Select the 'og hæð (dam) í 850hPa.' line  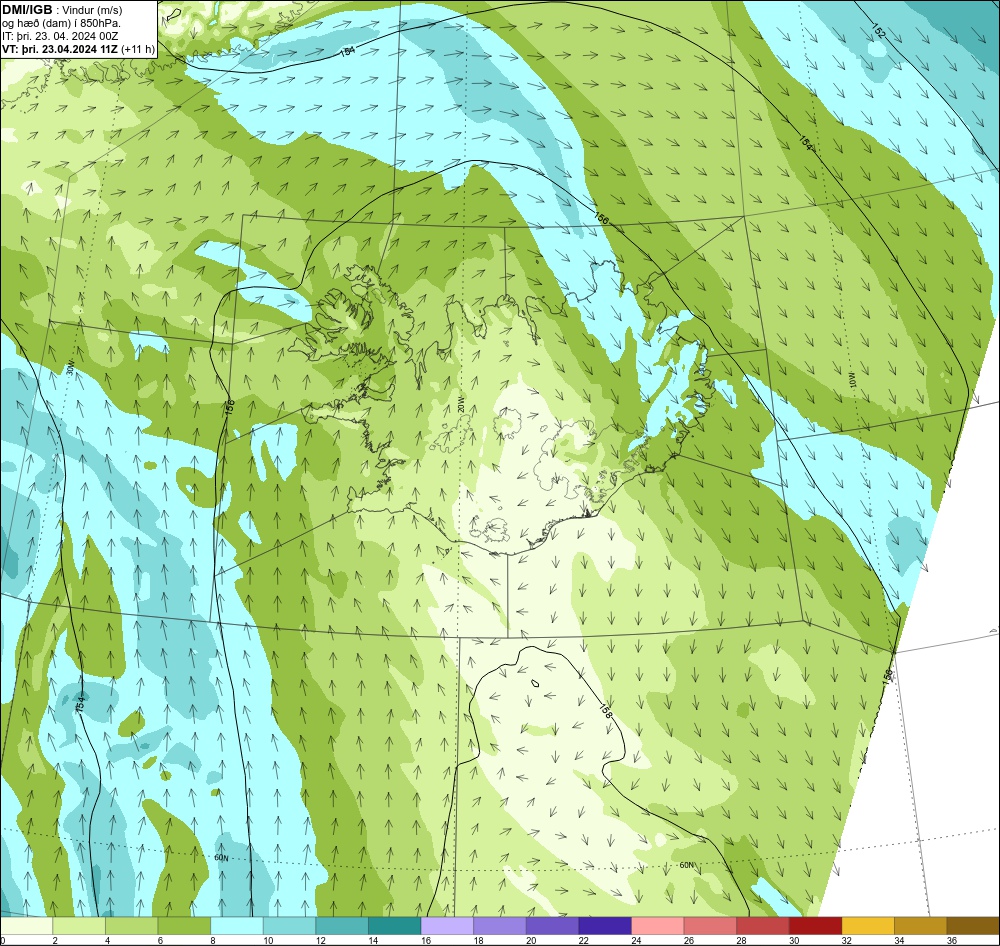(x=61, y=23)
